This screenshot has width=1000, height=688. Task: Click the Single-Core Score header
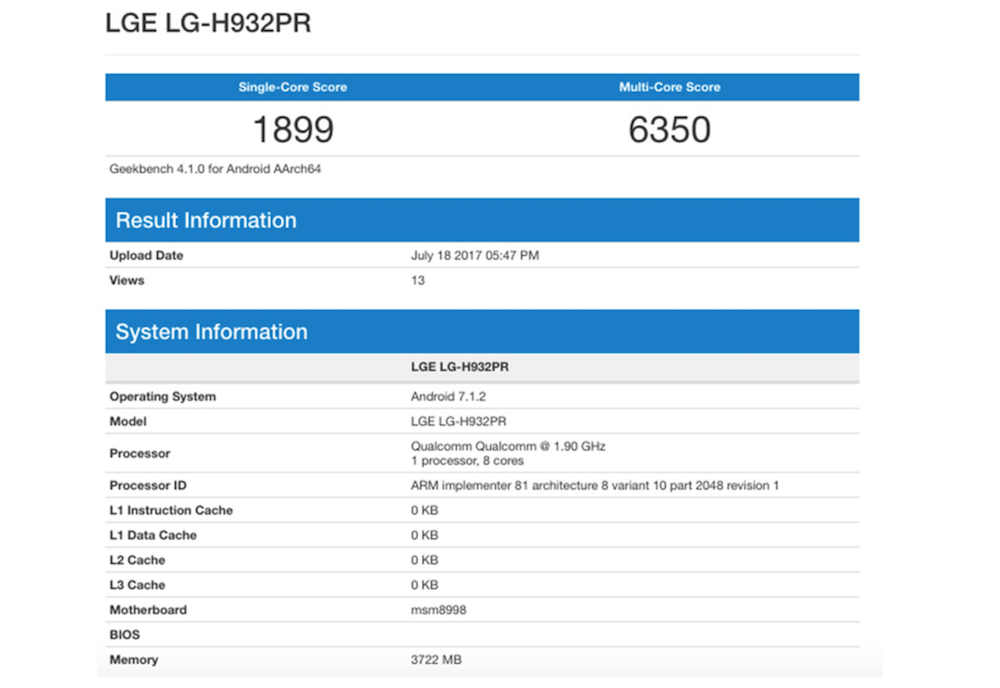pos(292,87)
